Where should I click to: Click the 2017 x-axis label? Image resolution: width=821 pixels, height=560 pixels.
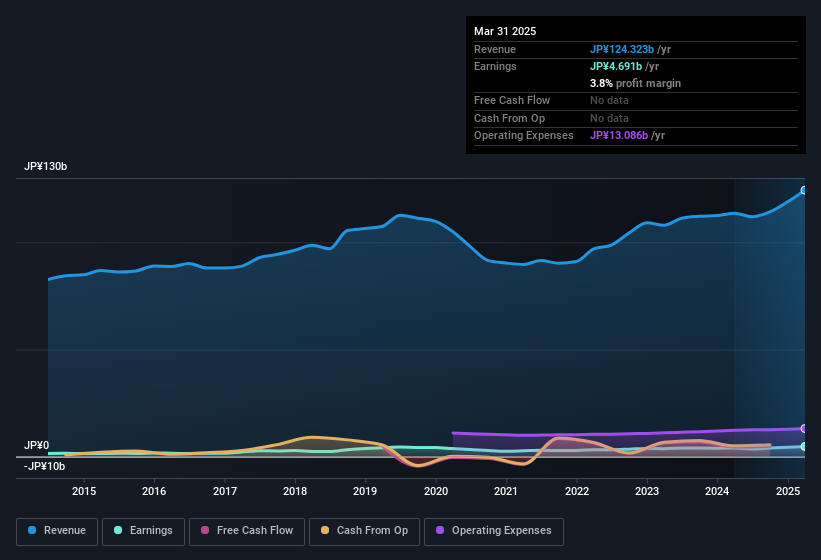tap(225, 491)
